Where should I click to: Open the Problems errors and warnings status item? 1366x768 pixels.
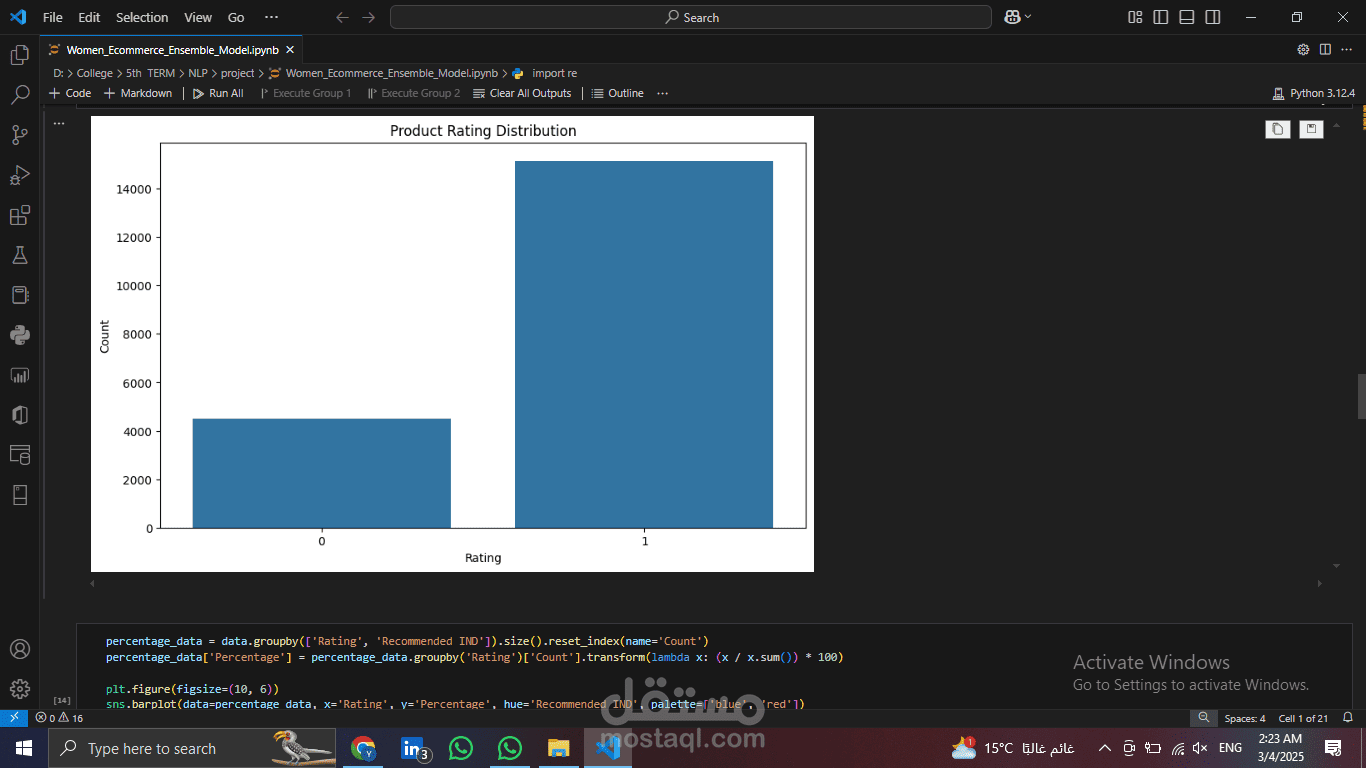tap(59, 718)
